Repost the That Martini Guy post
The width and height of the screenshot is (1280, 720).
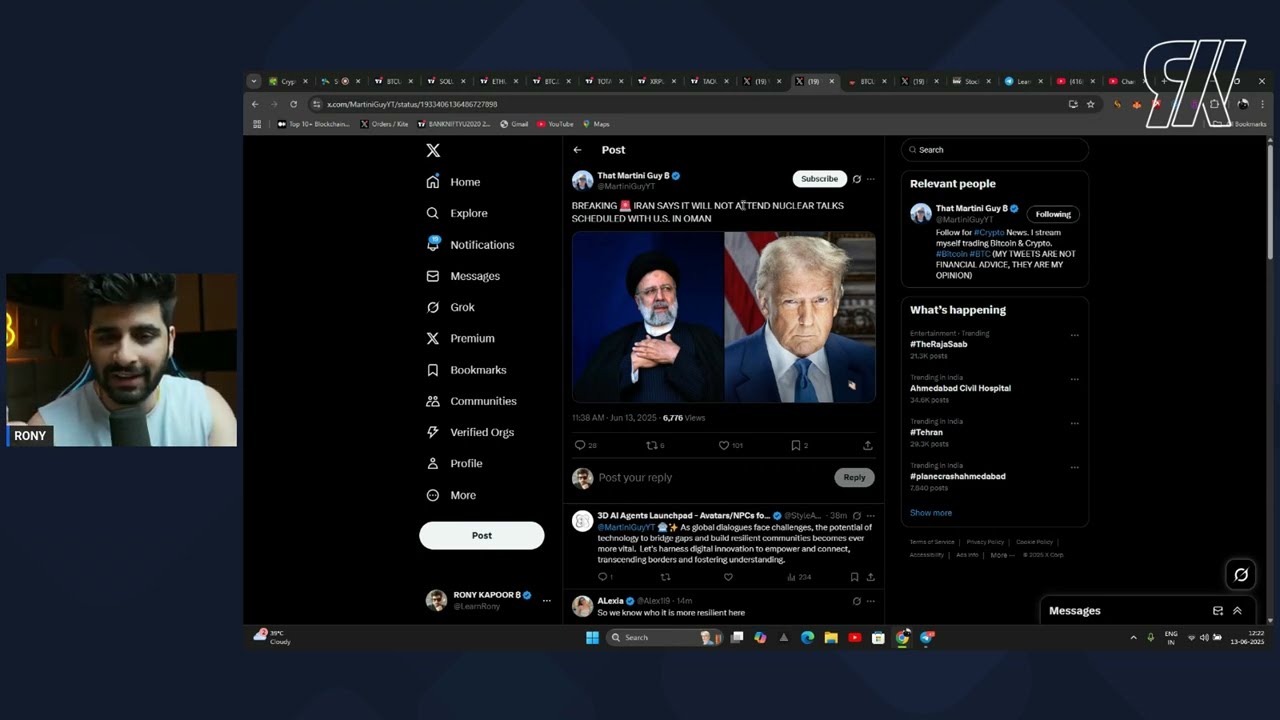[652, 445]
